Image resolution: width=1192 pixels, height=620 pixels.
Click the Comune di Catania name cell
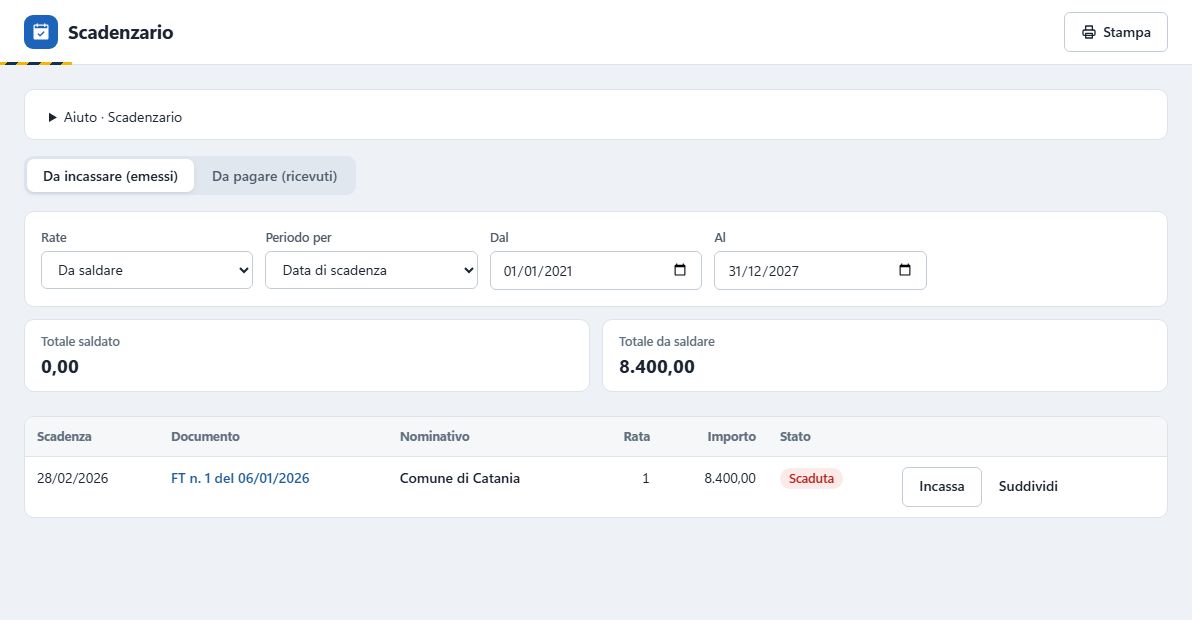coord(460,478)
